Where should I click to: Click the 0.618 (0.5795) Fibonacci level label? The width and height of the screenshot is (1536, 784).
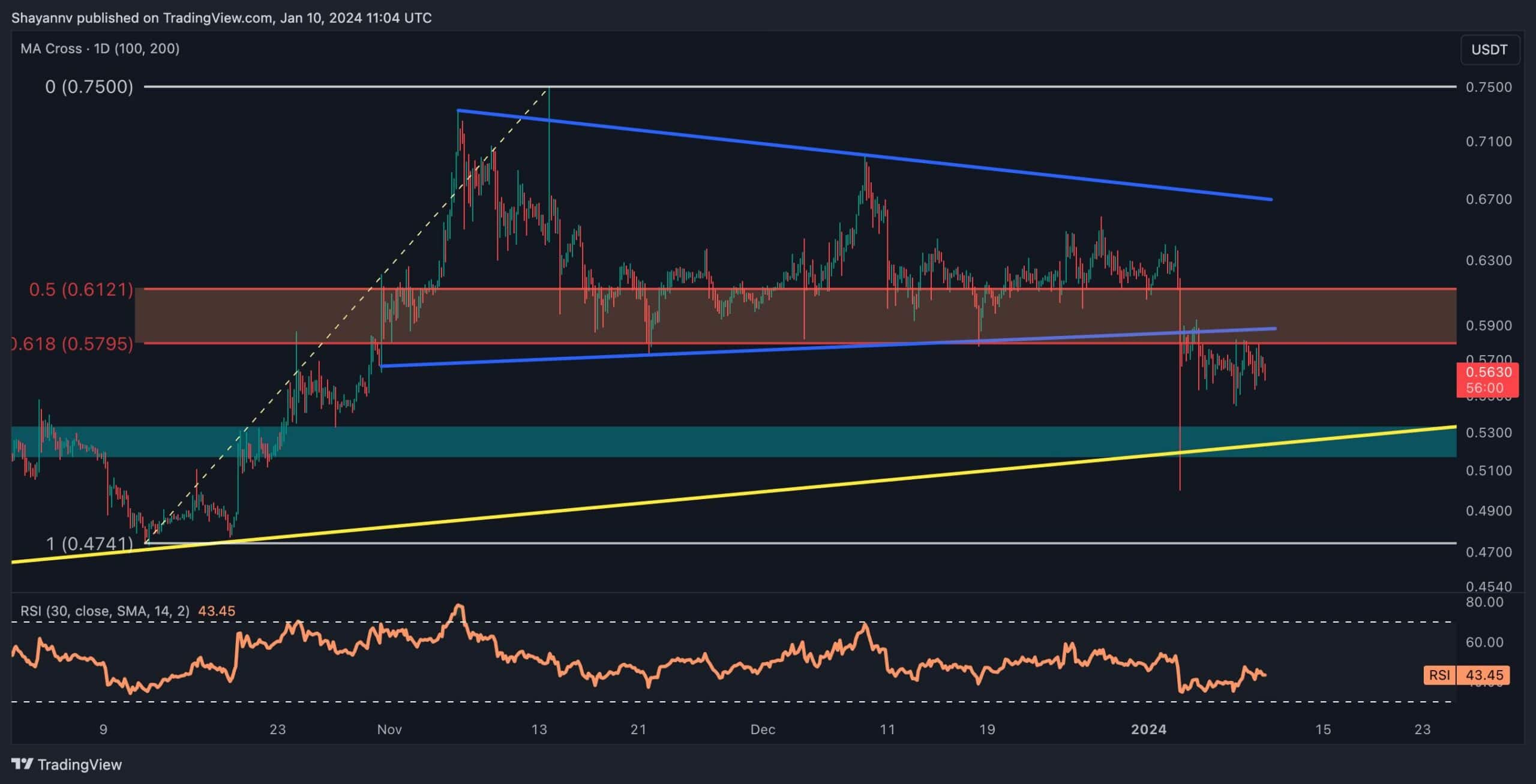click(72, 344)
